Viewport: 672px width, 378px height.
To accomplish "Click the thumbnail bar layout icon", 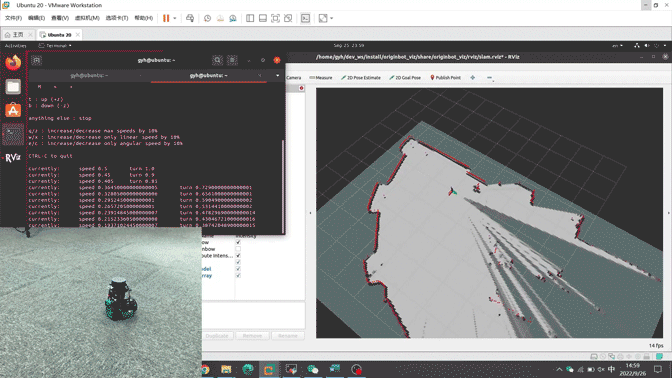I will 263,18.
